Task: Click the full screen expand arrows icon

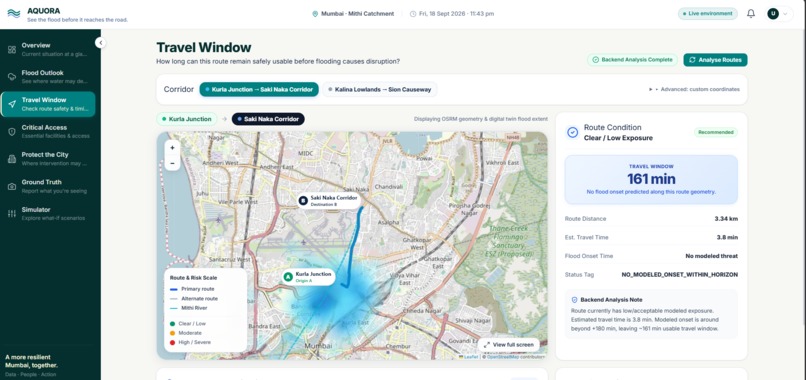Action: 486,345
